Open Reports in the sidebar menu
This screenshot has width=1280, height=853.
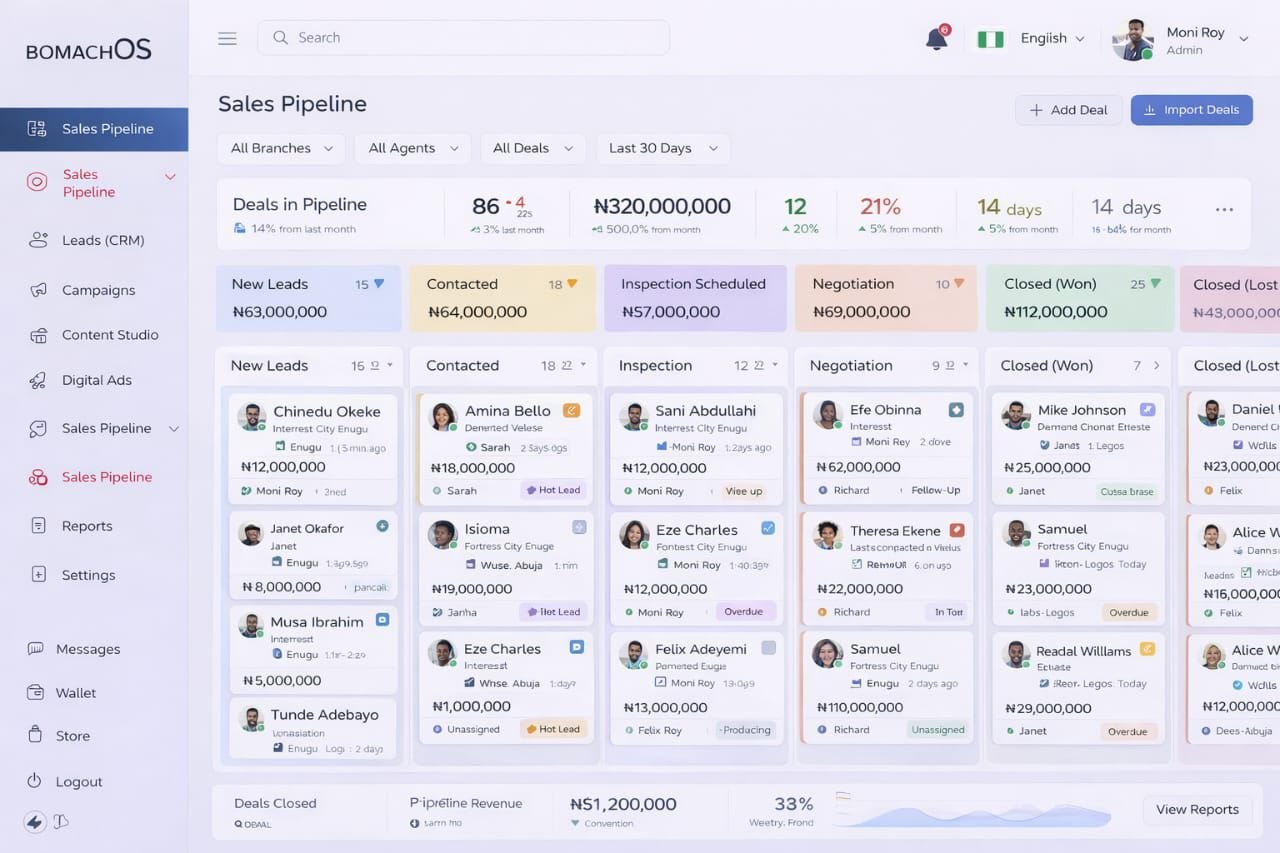[x=87, y=526]
